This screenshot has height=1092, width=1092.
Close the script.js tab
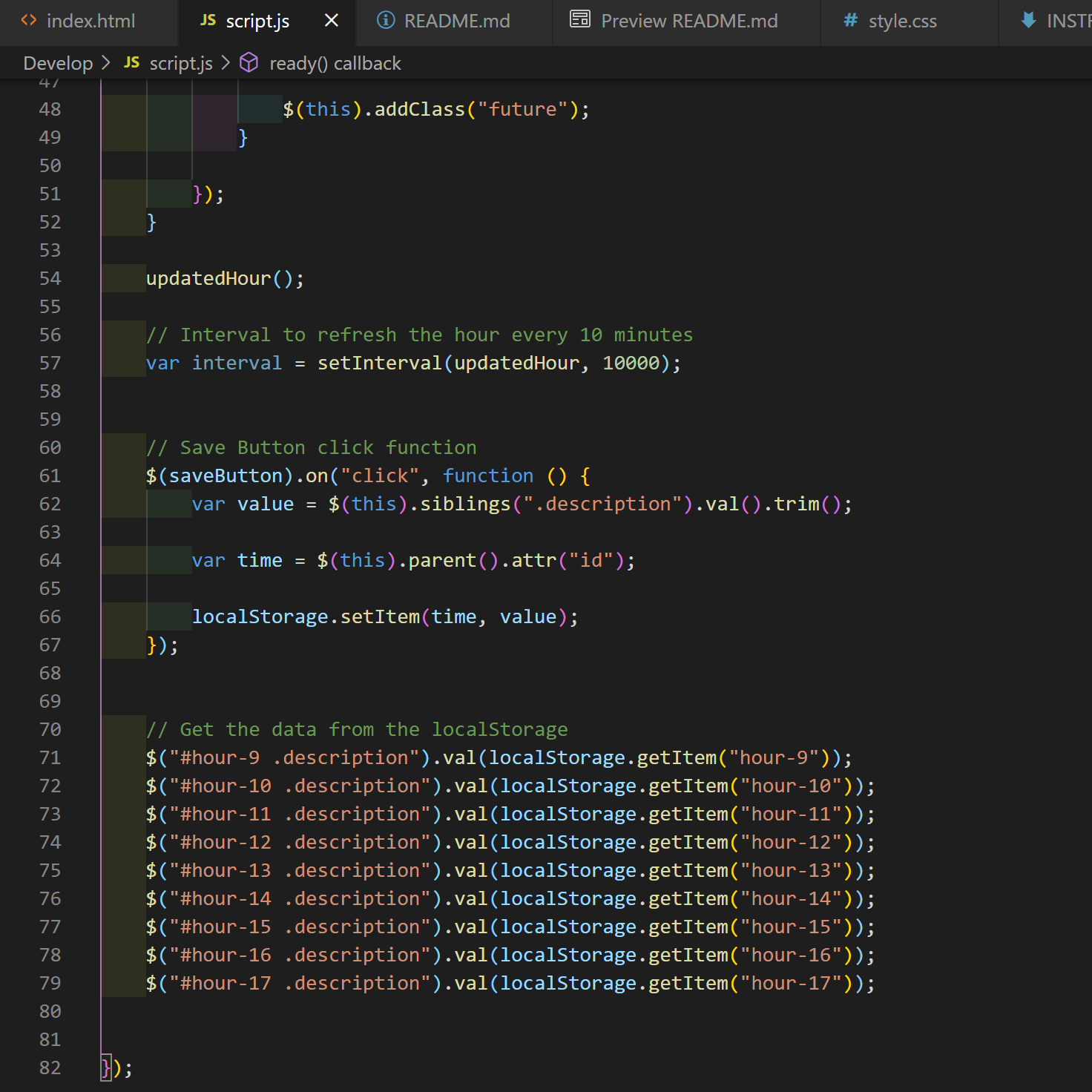point(332,21)
